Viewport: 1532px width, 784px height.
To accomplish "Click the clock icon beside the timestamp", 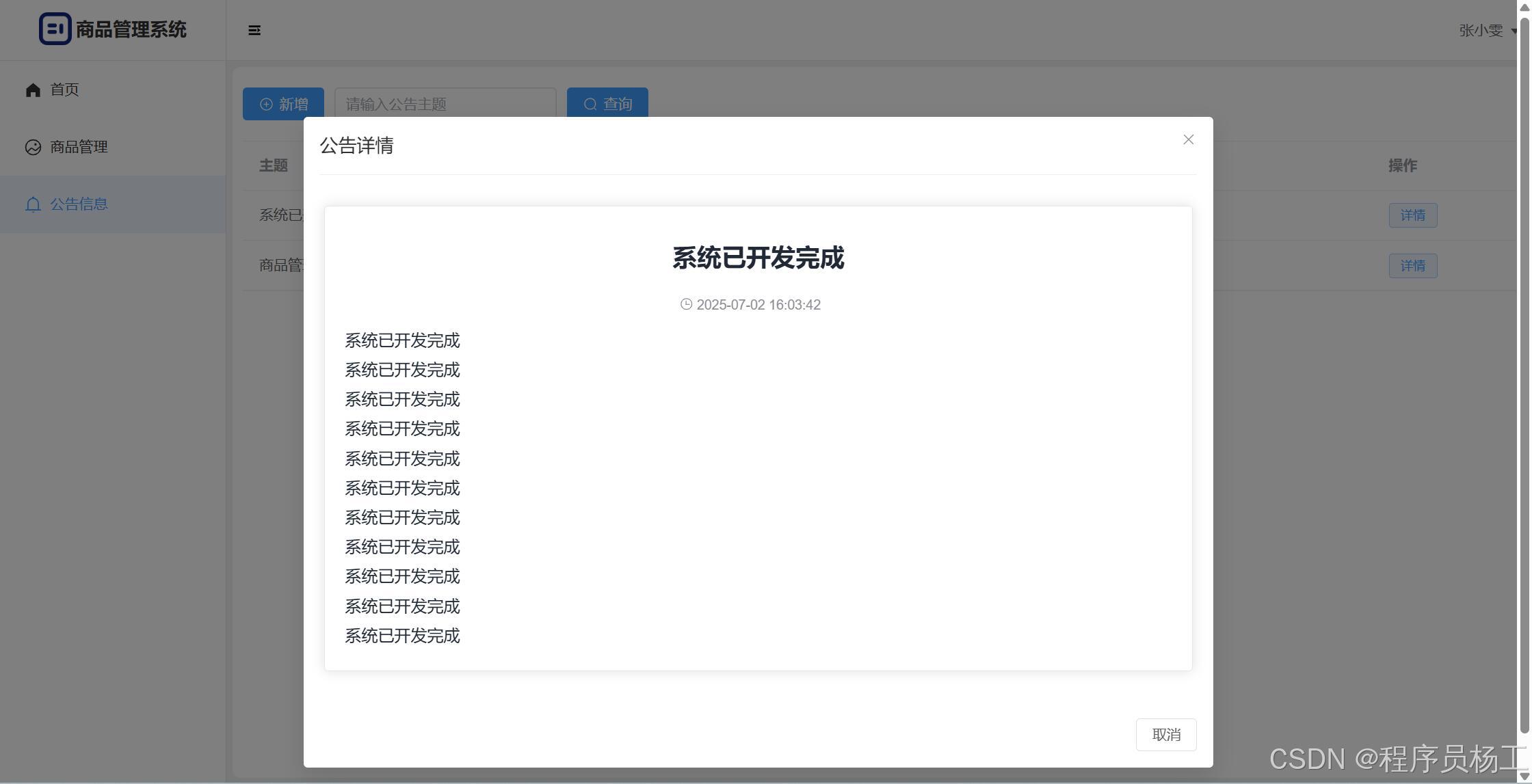I will [x=686, y=304].
